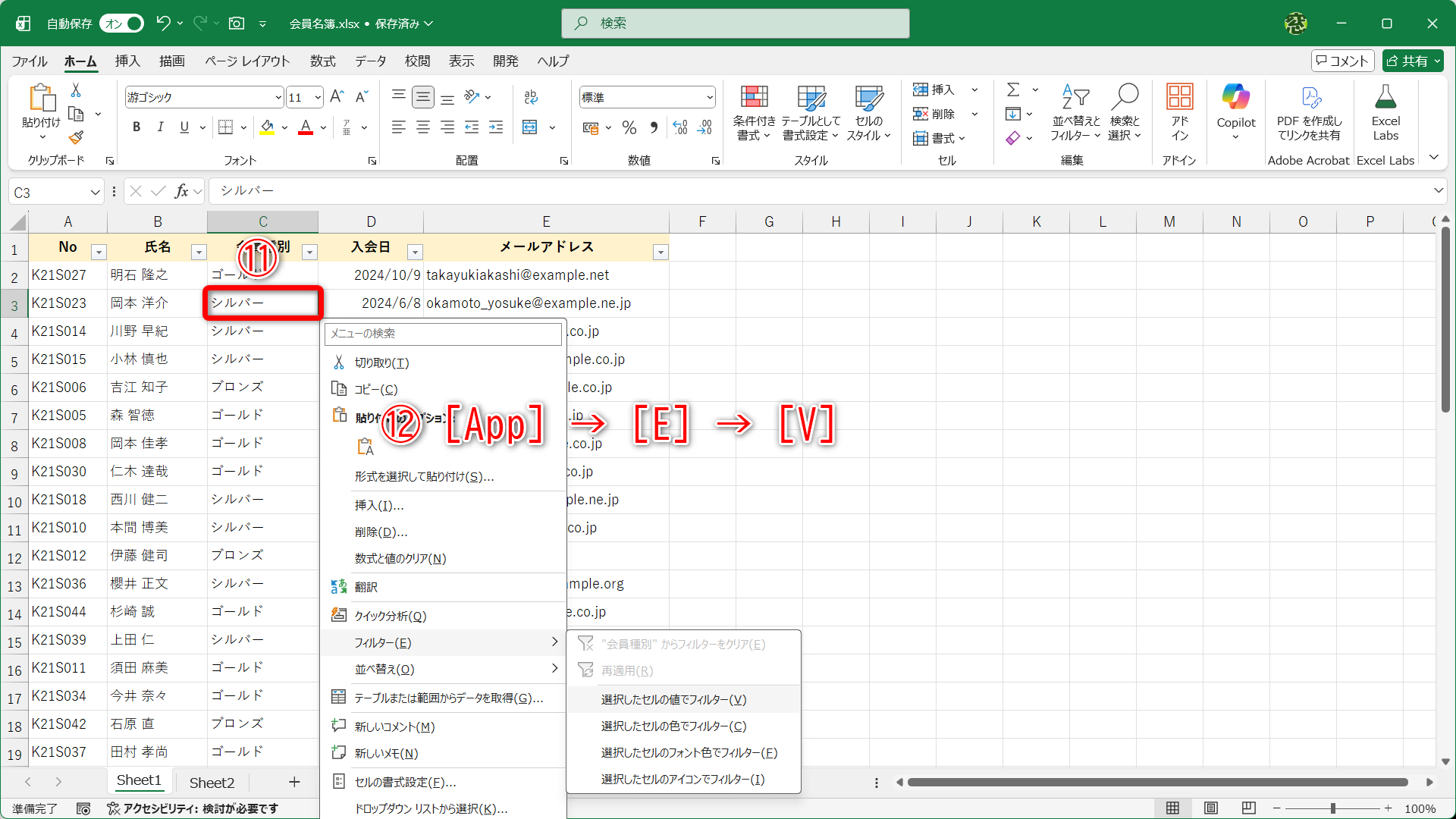
Task: Toggle underline formatting
Action: (184, 127)
